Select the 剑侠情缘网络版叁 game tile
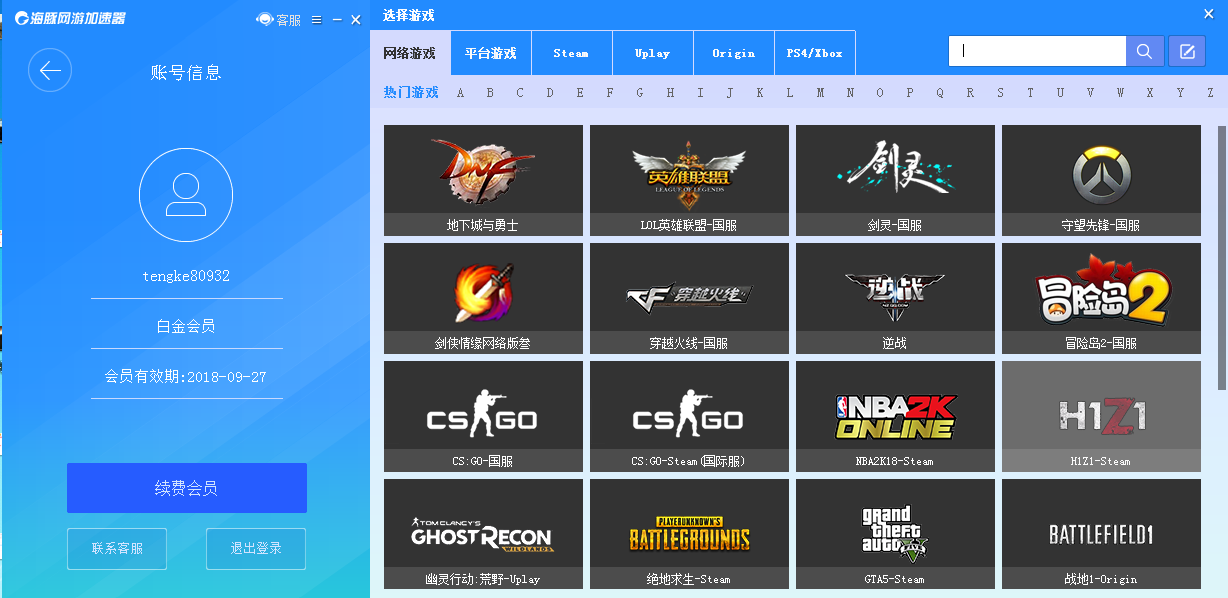This screenshot has height=598, width=1228. tap(483, 298)
